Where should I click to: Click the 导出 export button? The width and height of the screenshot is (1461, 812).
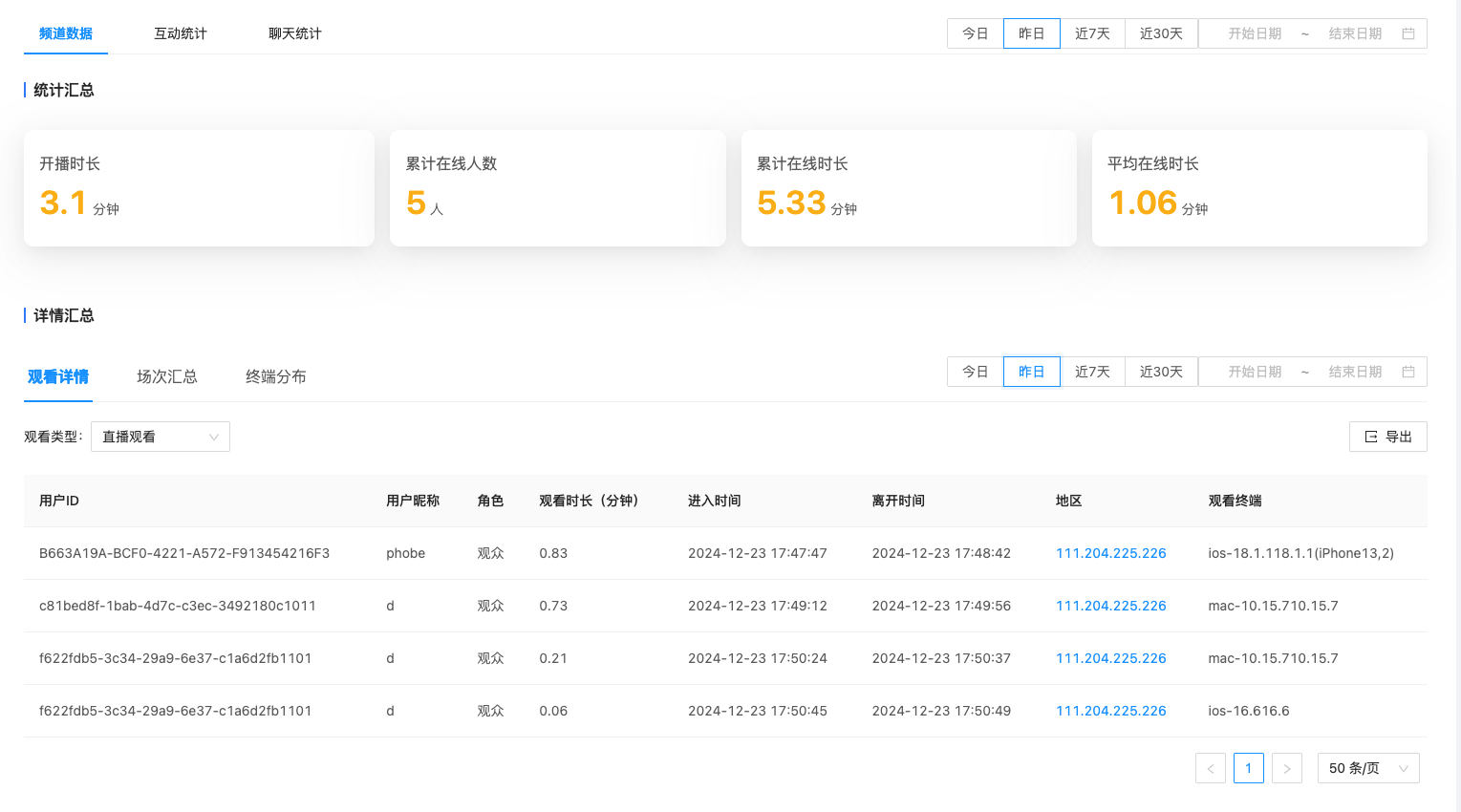[x=1388, y=436]
